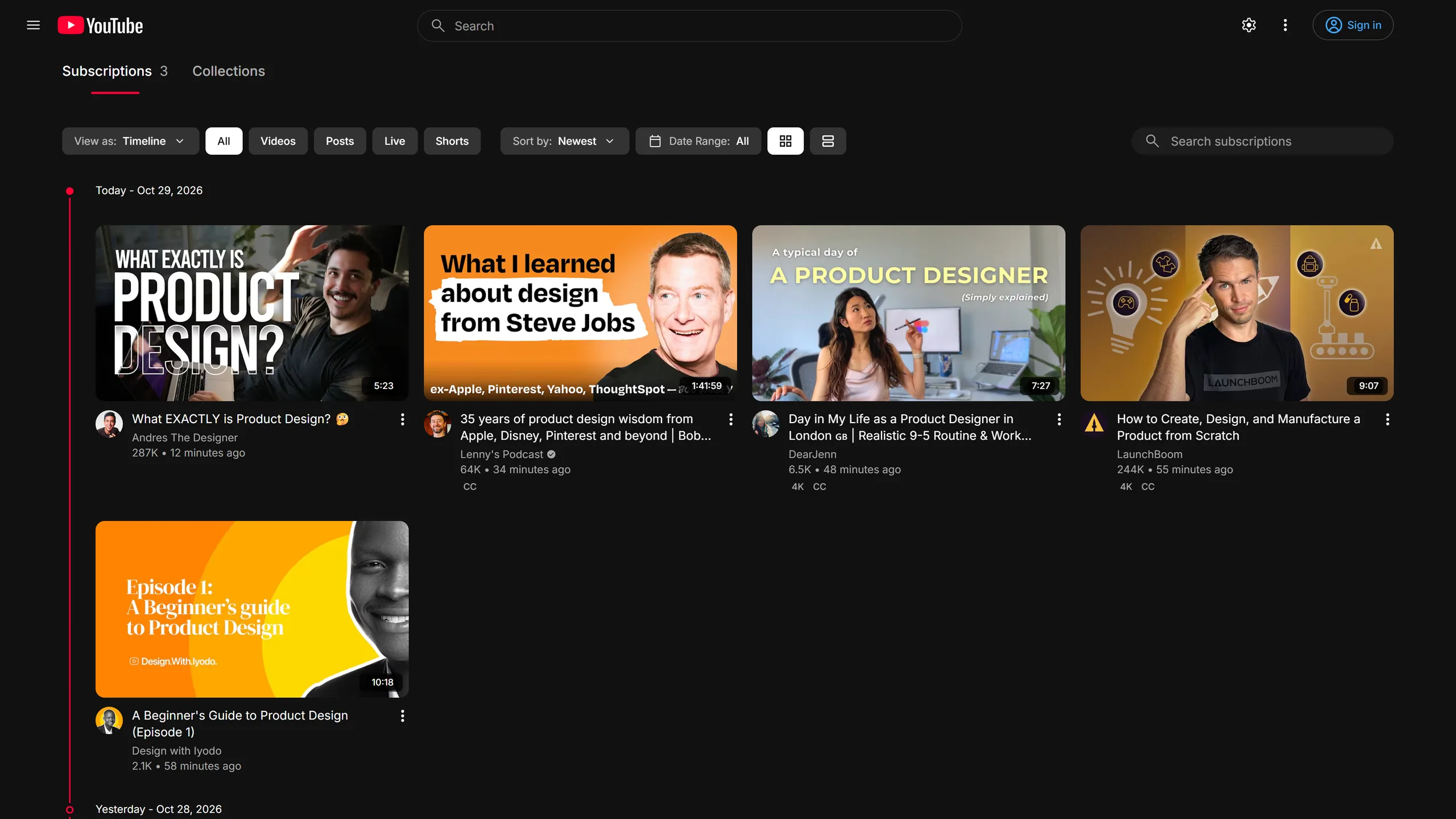The width and height of the screenshot is (1456, 819).
Task: Open the top-right three-dot options menu
Action: (x=1285, y=25)
